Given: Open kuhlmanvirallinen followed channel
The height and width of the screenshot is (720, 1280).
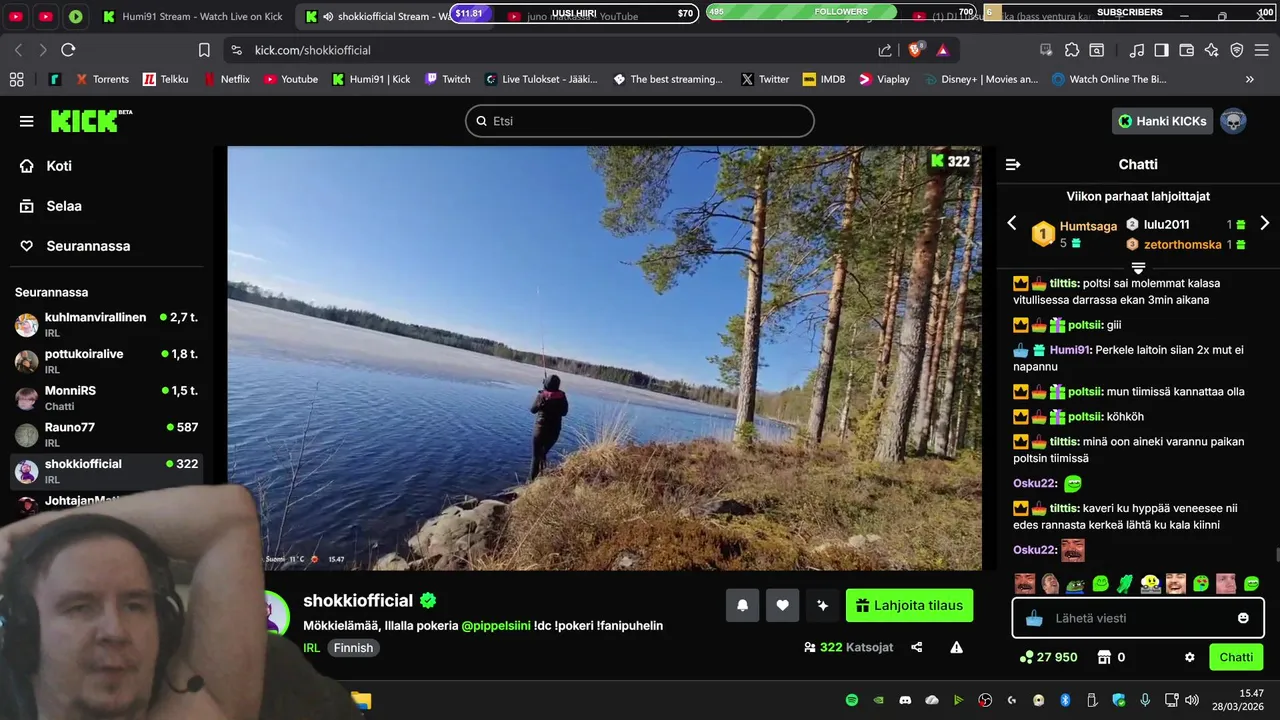Looking at the screenshot, I should click(107, 324).
